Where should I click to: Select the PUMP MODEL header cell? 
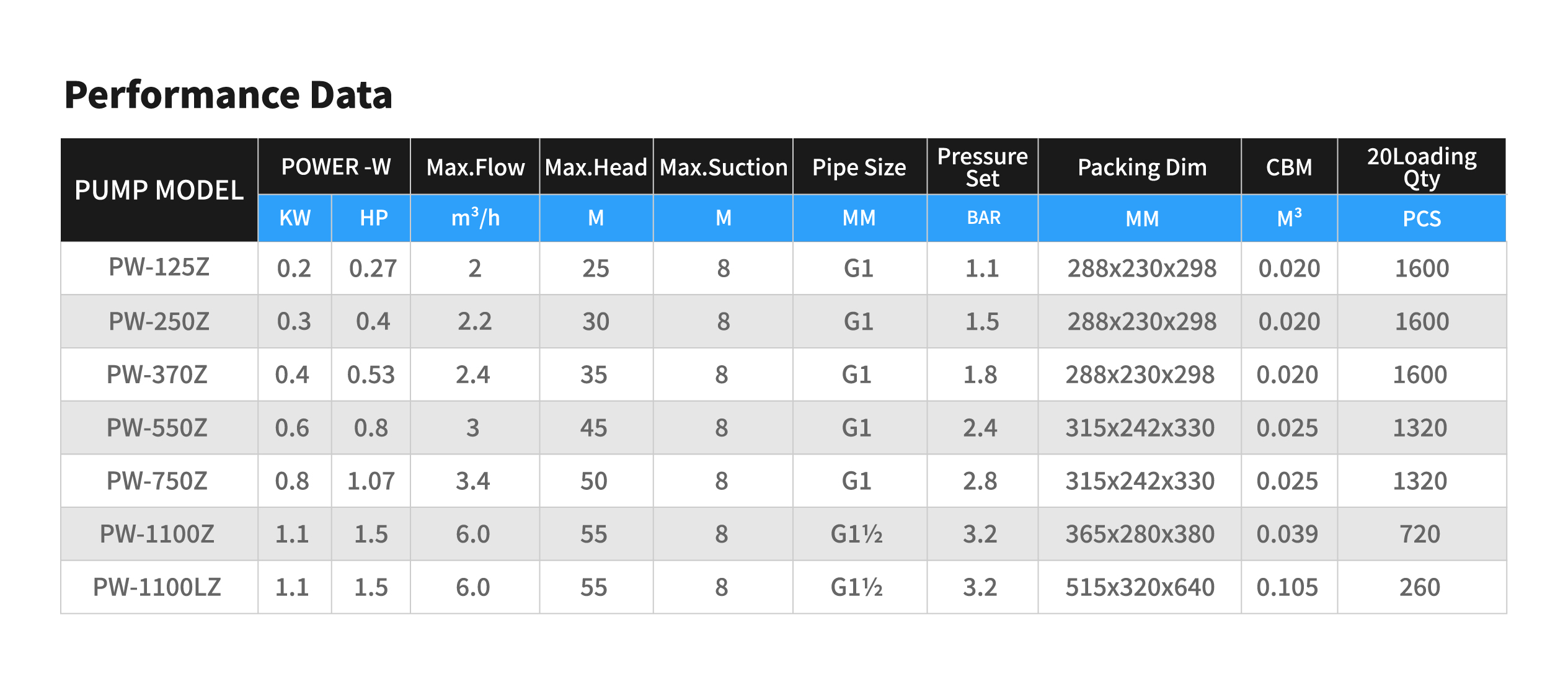(159, 190)
